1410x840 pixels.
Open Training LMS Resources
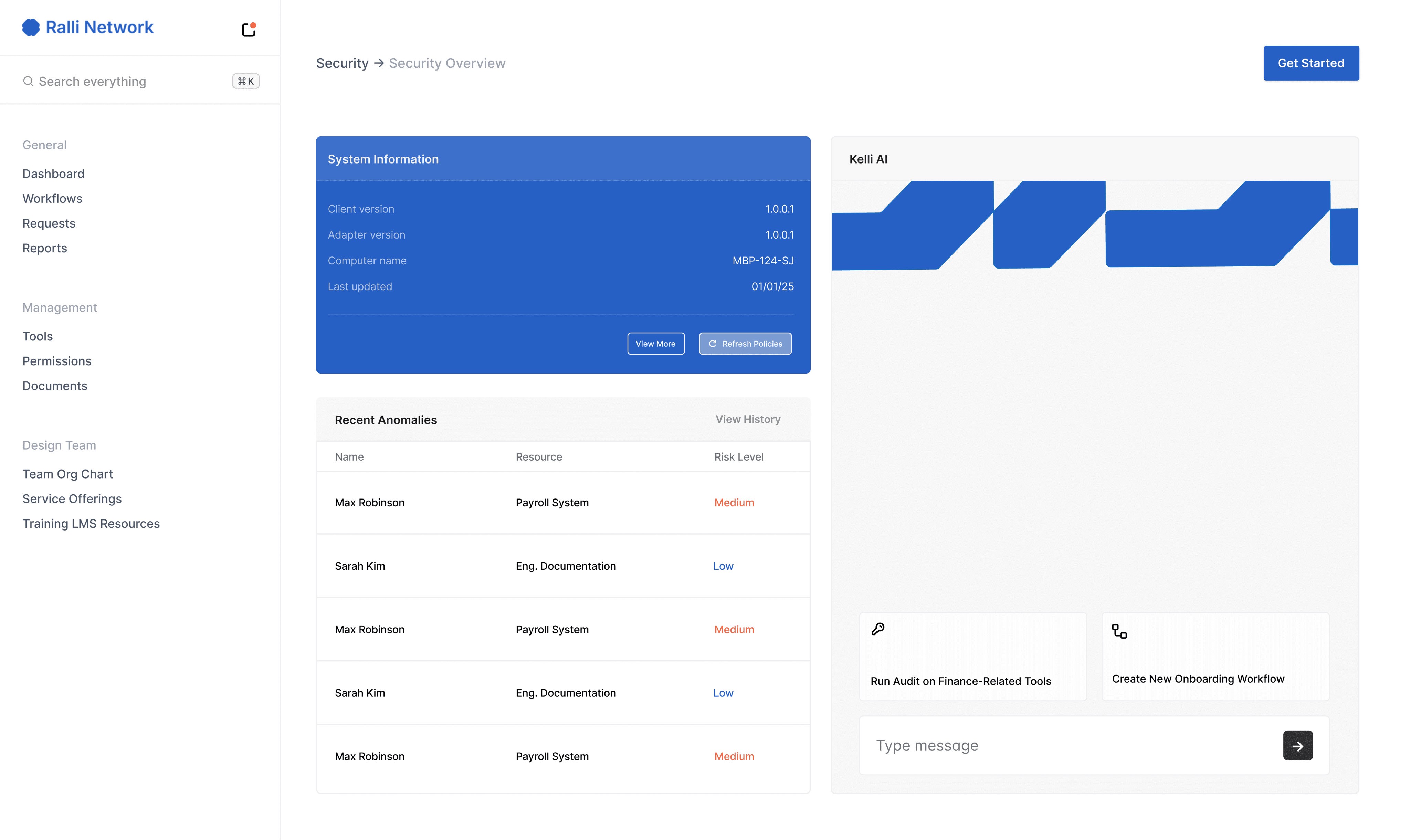point(91,524)
